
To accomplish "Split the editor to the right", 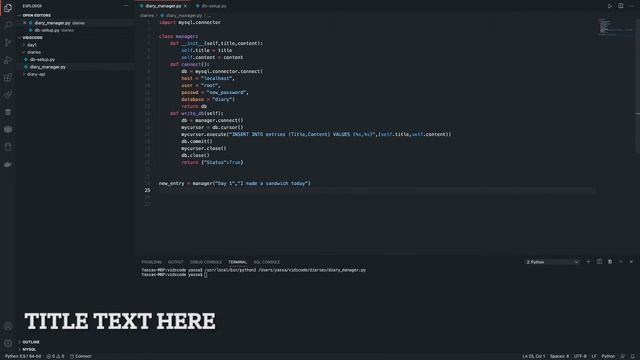I will click(620, 6).
